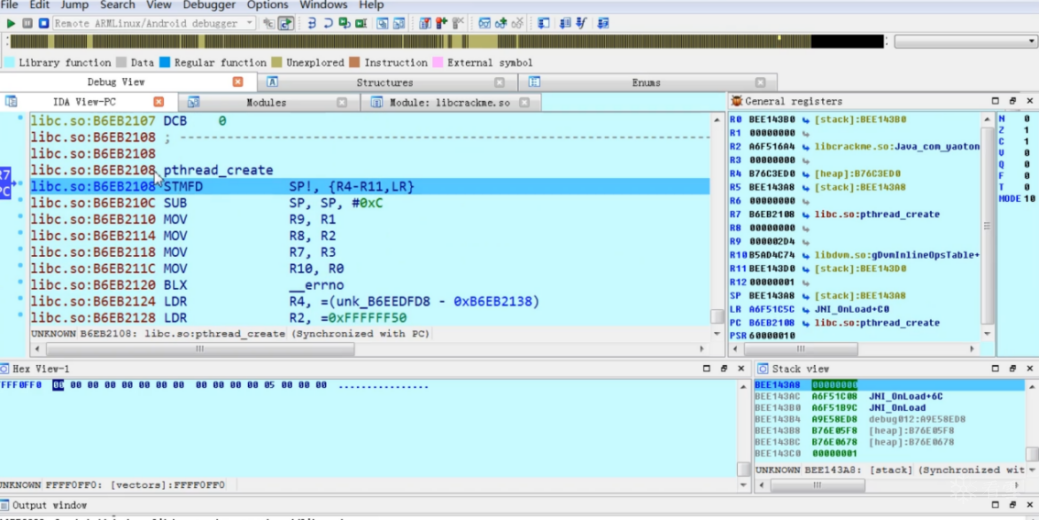The width and height of the screenshot is (1039, 520).
Task: Terminate process with the stop icon
Action: tap(44, 23)
